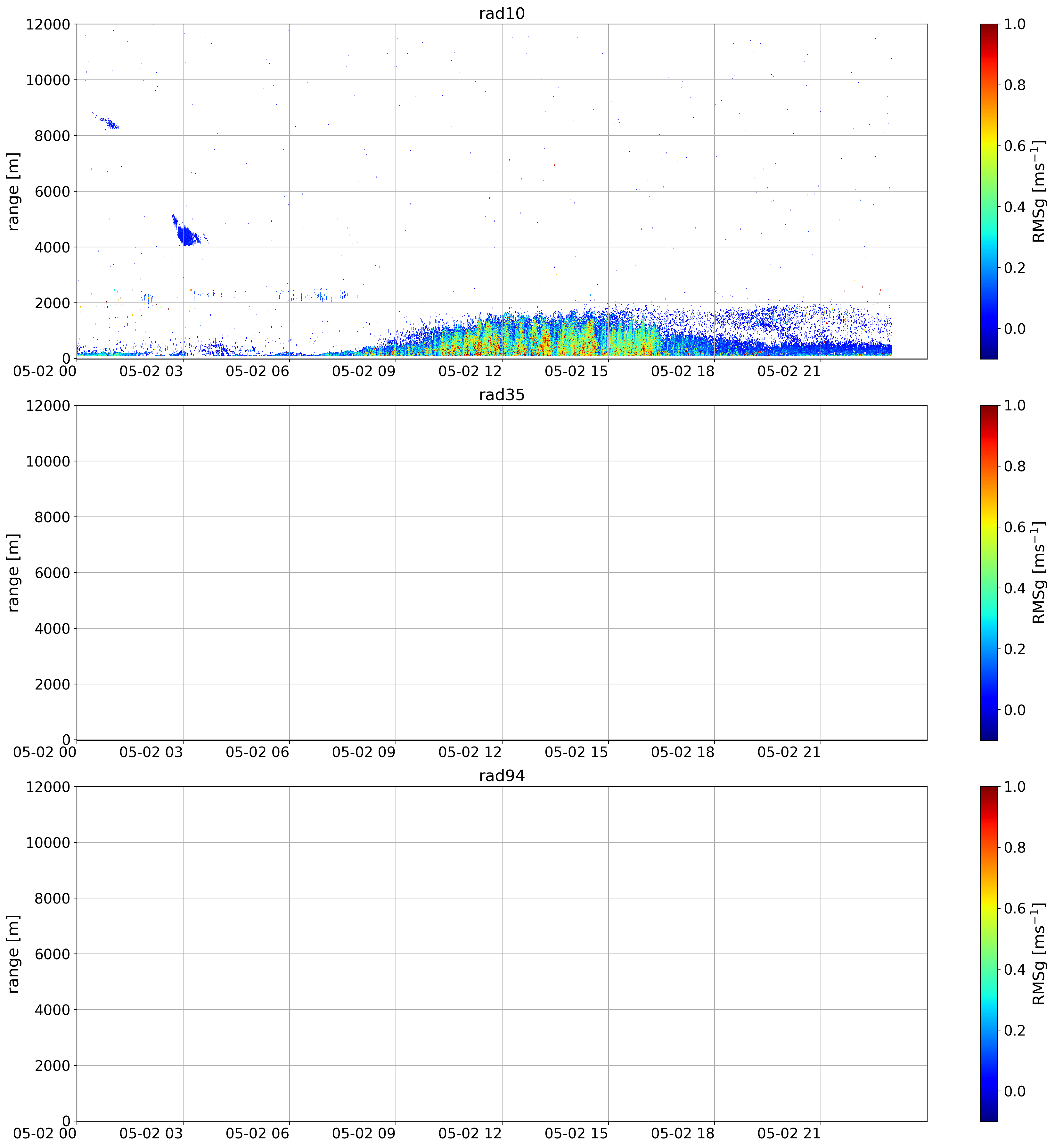Image resolution: width=1055 pixels, height=1148 pixels.
Task: Click the 0.4 colorbar tick beside rad35
Action: [x=1014, y=588]
